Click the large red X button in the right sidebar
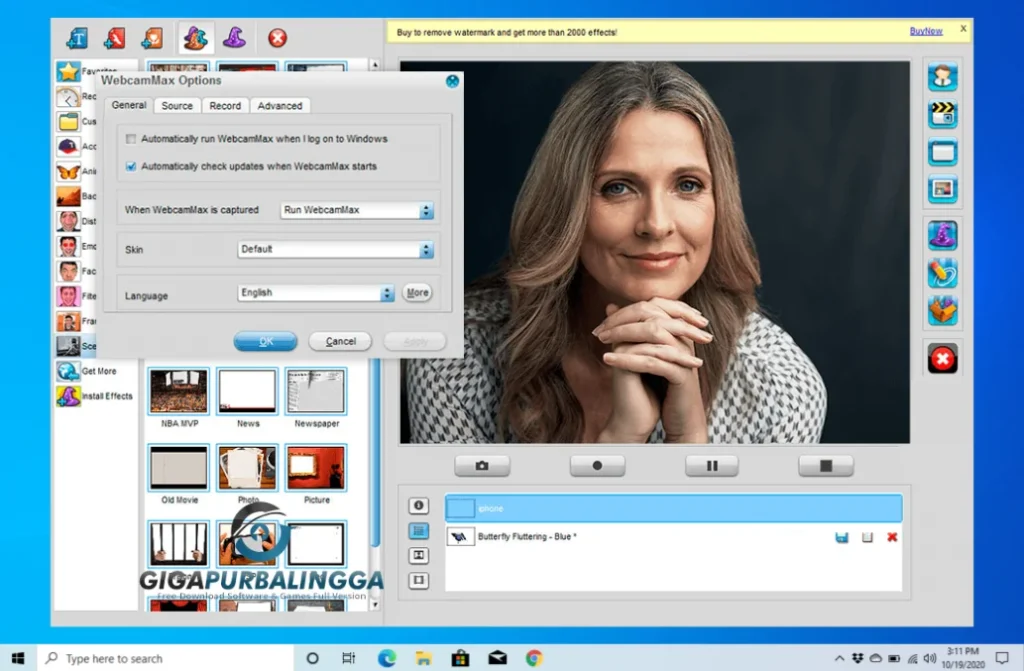Image resolution: width=1024 pixels, height=671 pixels. click(x=942, y=357)
